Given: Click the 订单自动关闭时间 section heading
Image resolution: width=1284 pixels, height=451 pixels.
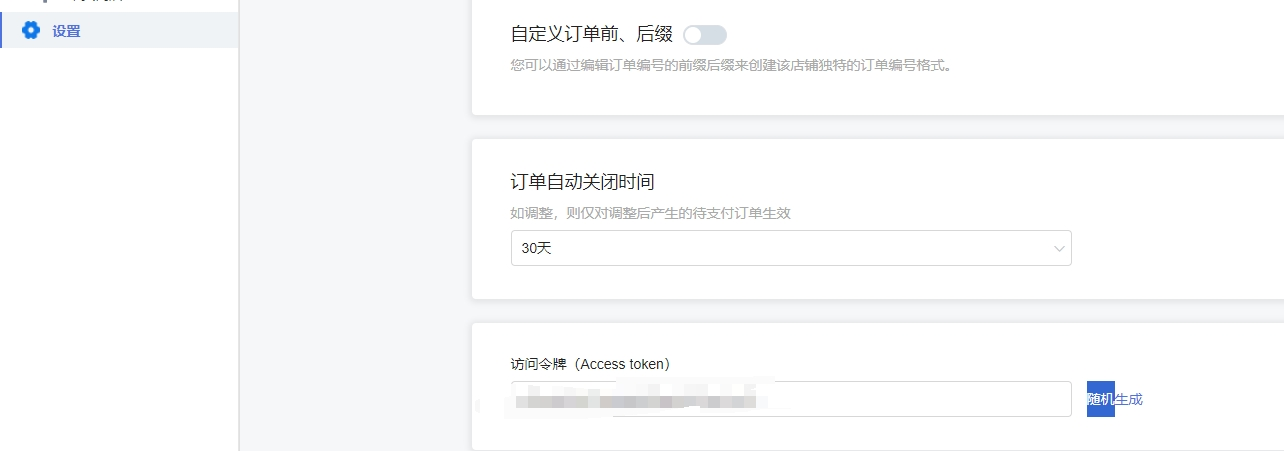Looking at the screenshot, I should [583, 182].
